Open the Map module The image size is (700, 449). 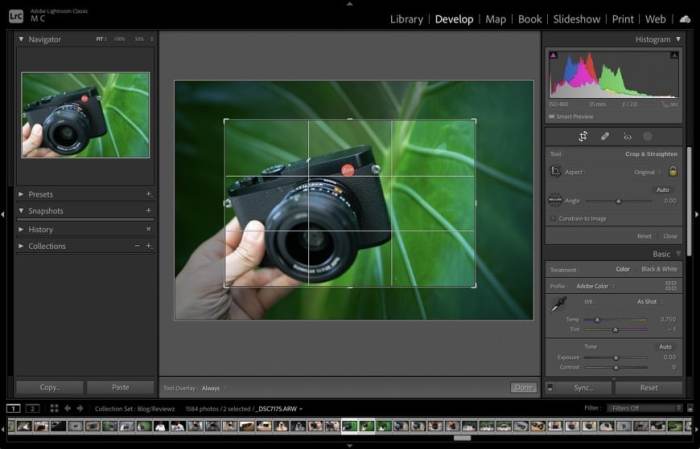(496, 19)
